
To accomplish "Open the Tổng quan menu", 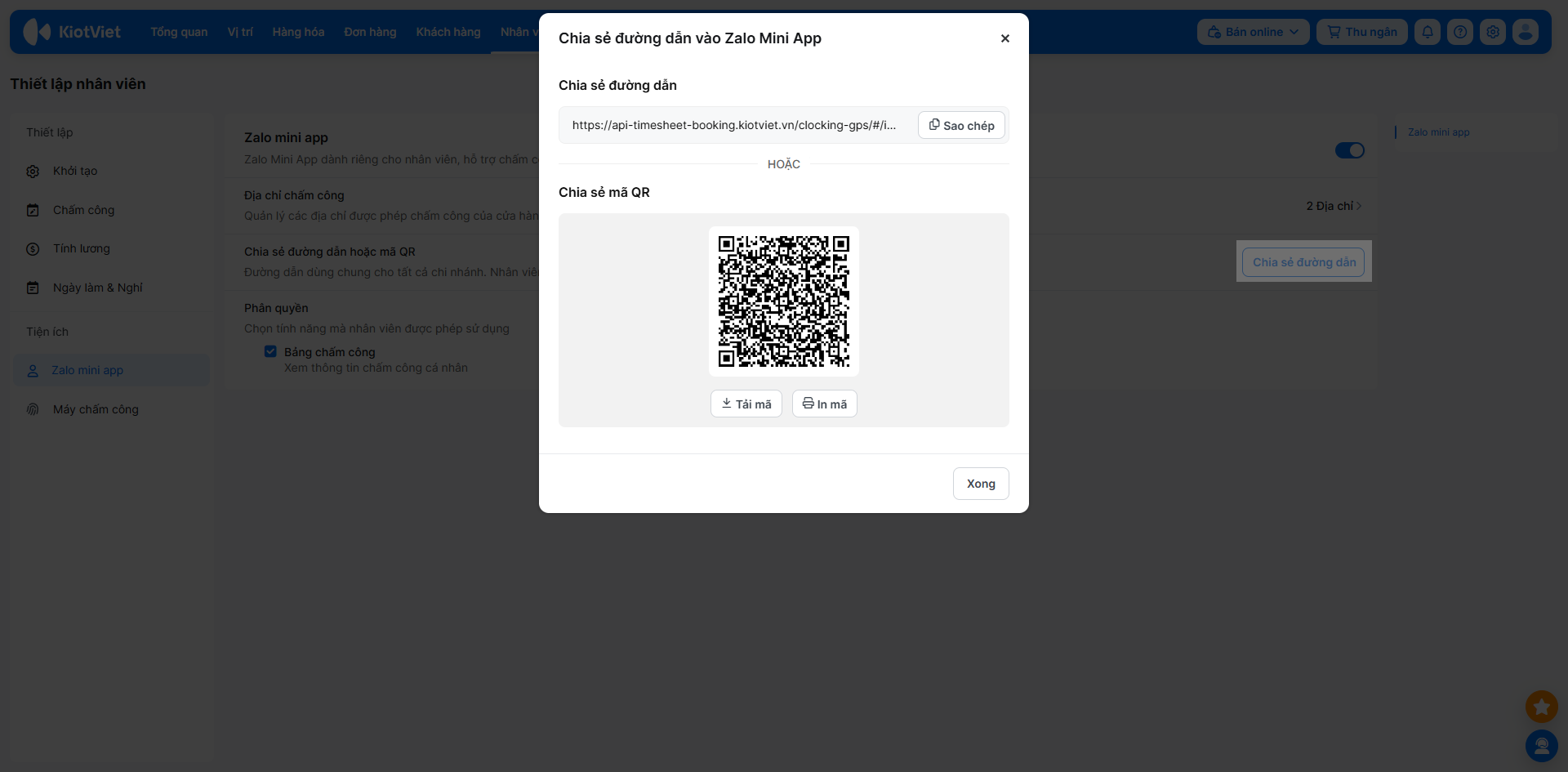I will 179,32.
